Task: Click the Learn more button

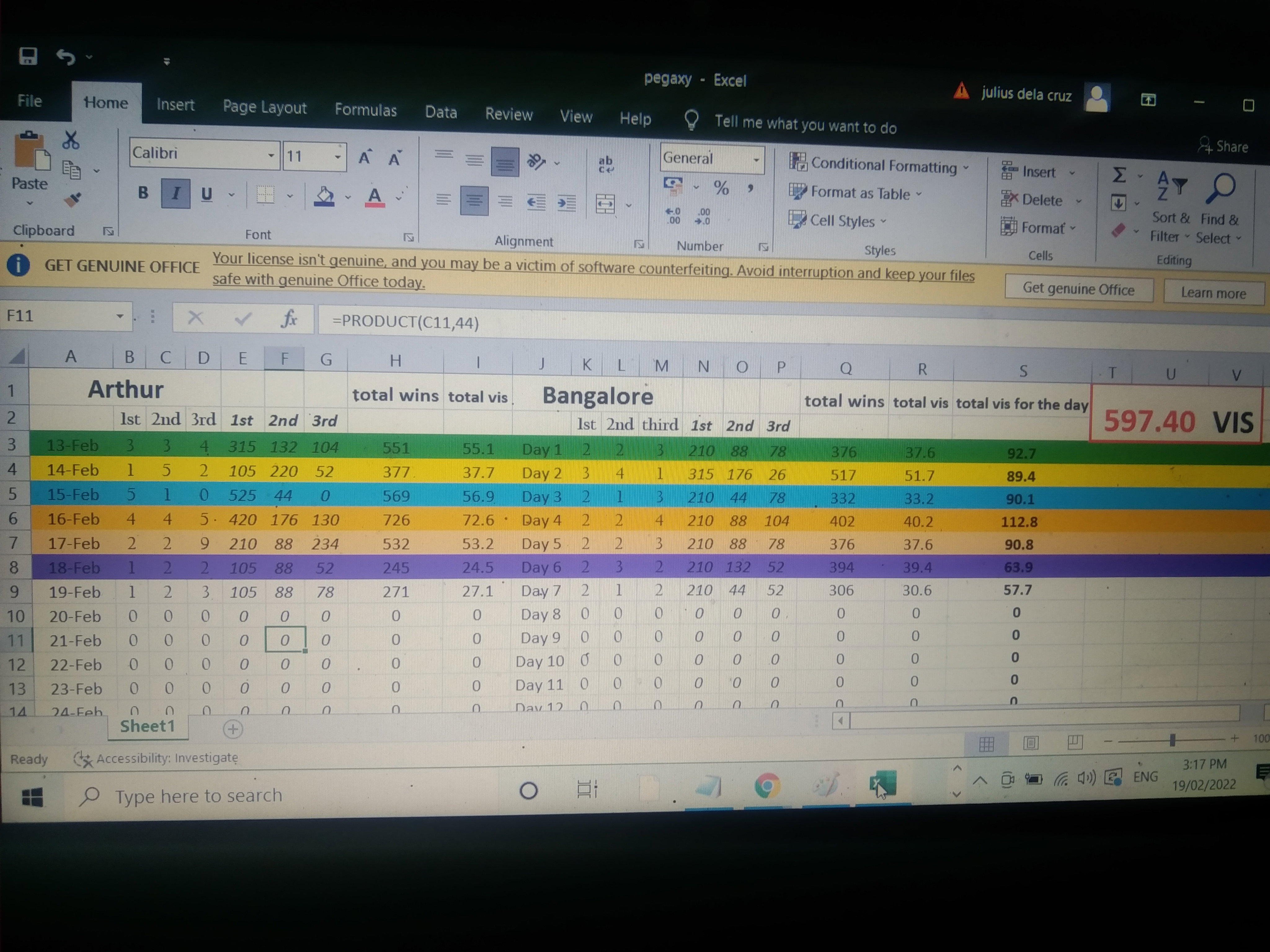Action: (1213, 293)
